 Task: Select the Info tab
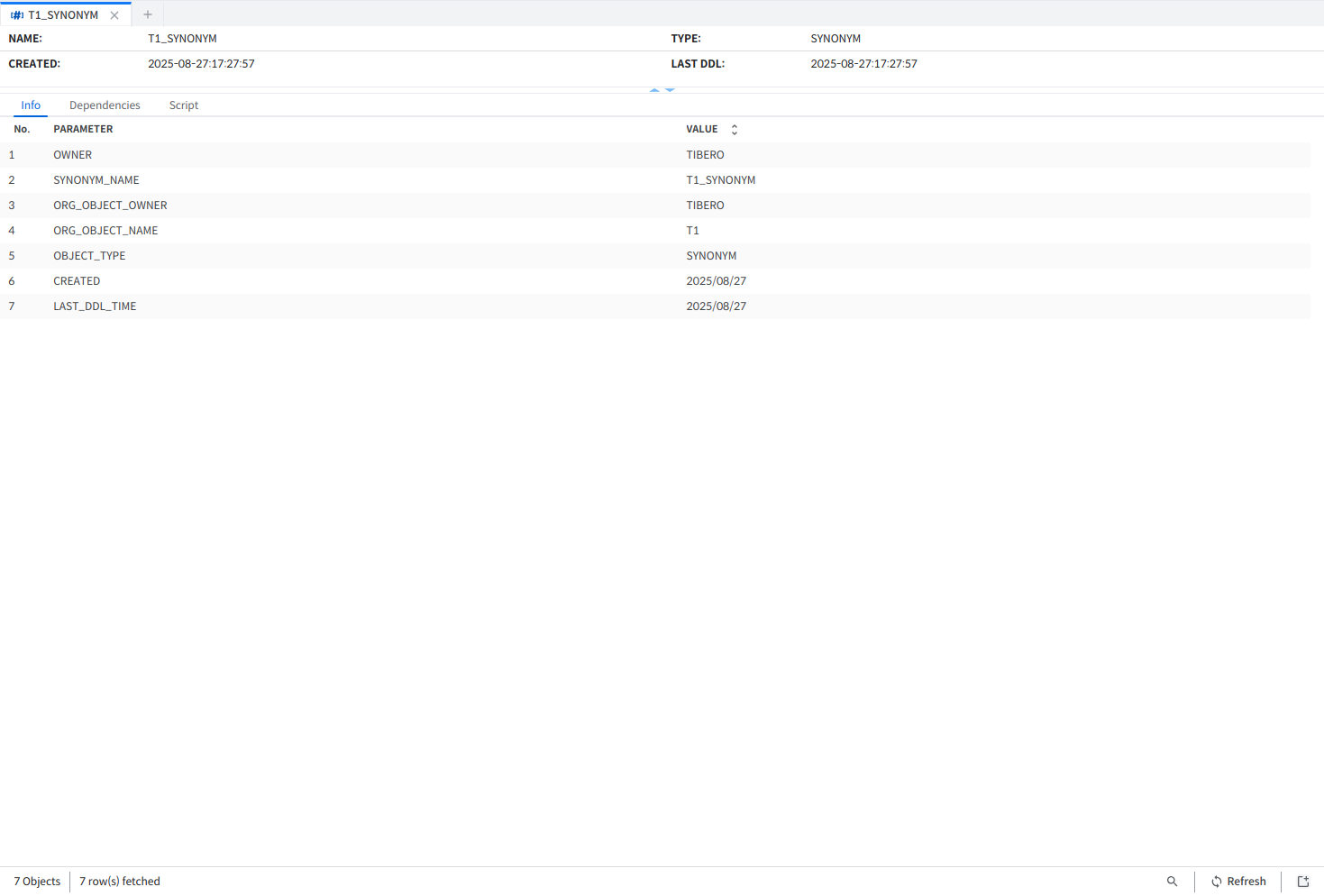tap(31, 105)
